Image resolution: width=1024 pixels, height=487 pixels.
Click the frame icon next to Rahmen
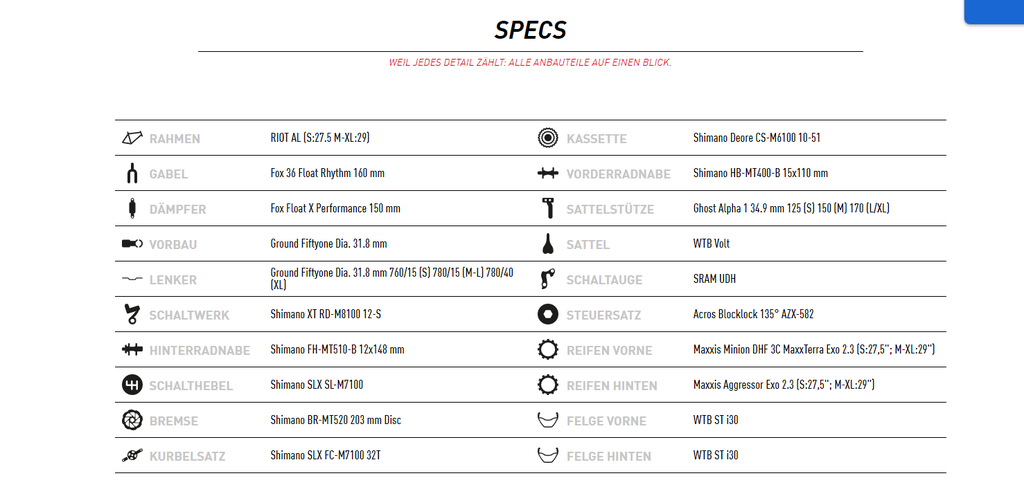[132, 138]
